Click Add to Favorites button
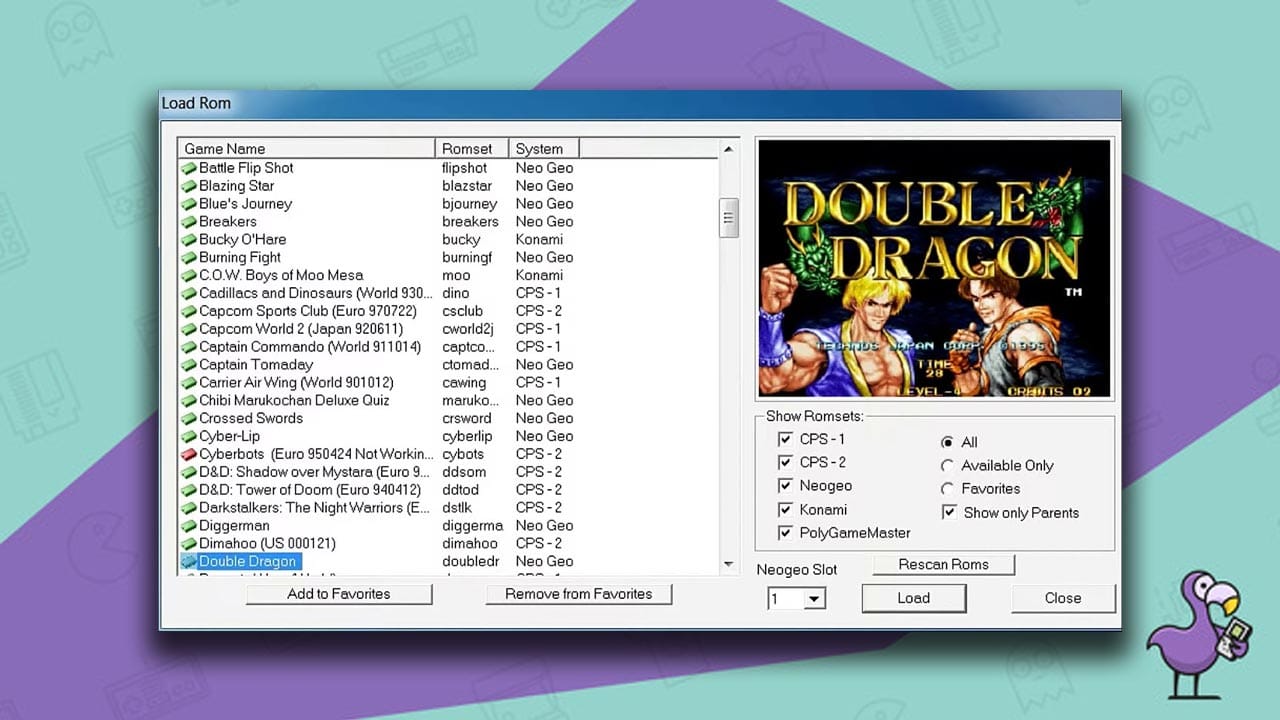Viewport: 1280px width, 720px height. pos(339,594)
